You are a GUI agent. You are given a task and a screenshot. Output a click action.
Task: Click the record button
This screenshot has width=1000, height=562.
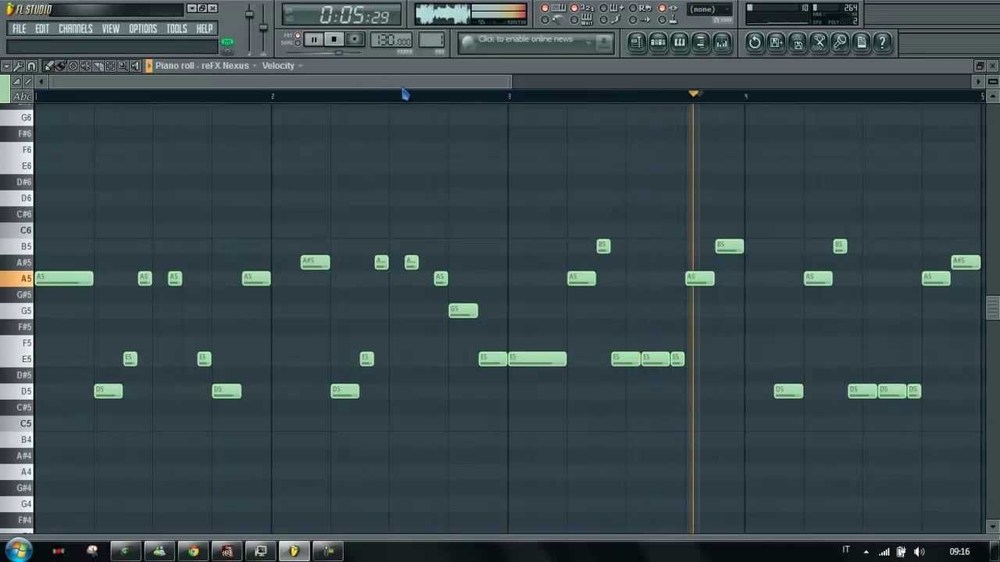point(355,40)
